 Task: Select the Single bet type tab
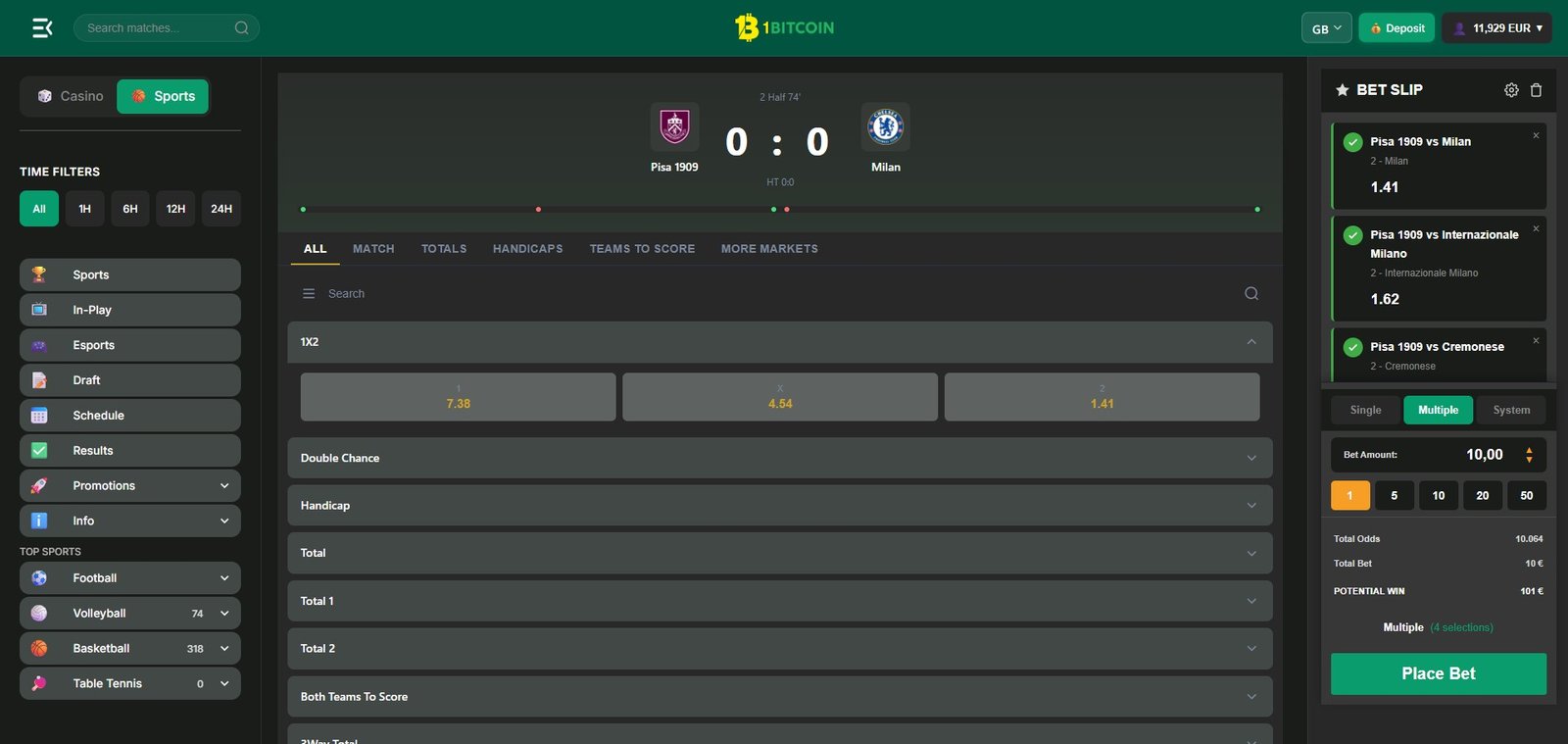1365,410
